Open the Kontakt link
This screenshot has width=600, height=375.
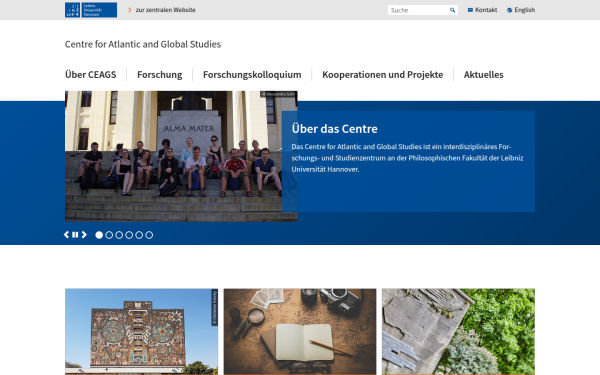tap(486, 10)
